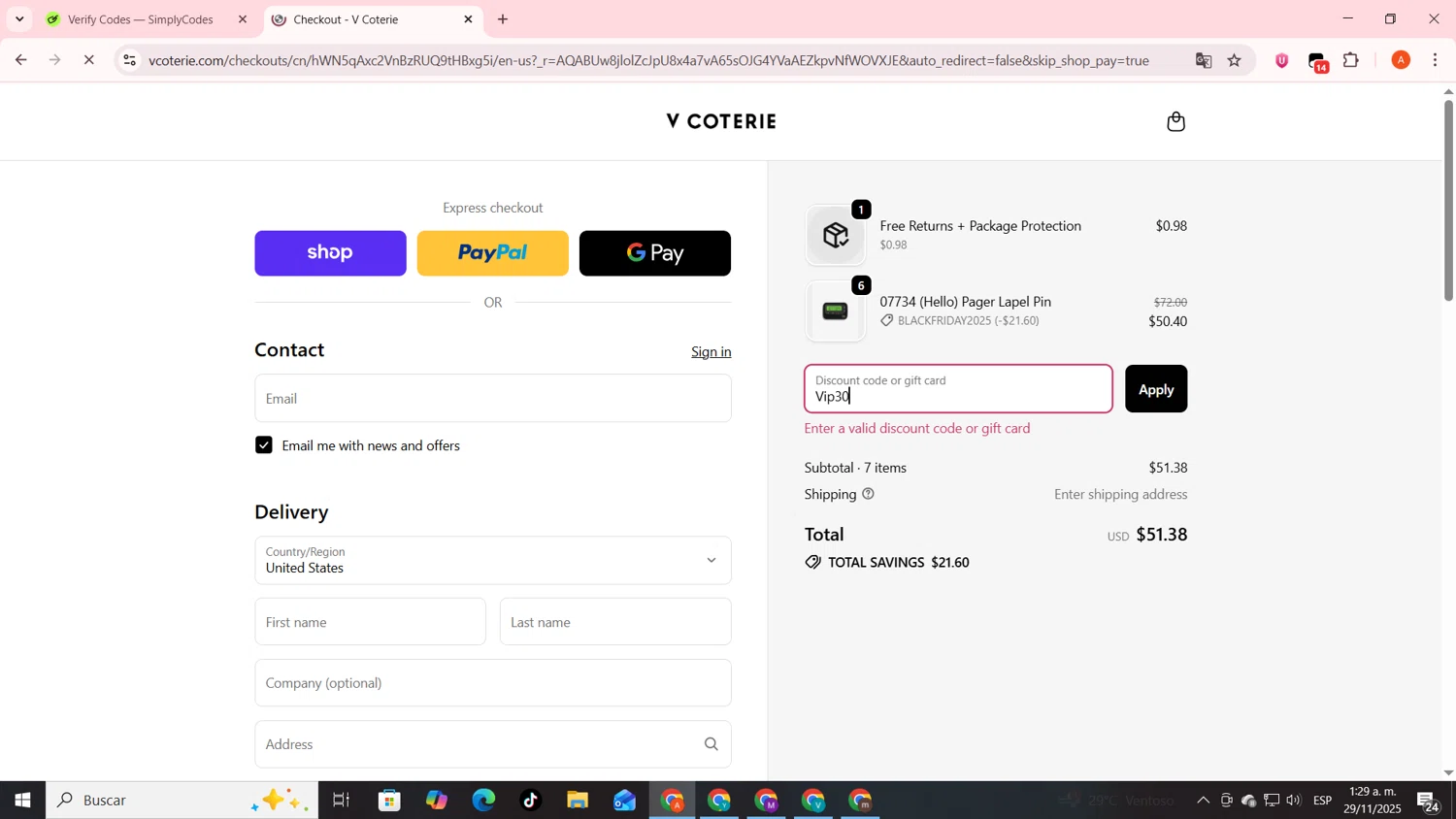
Task: Click the Shipping help question icon
Action: [x=869, y=494]
